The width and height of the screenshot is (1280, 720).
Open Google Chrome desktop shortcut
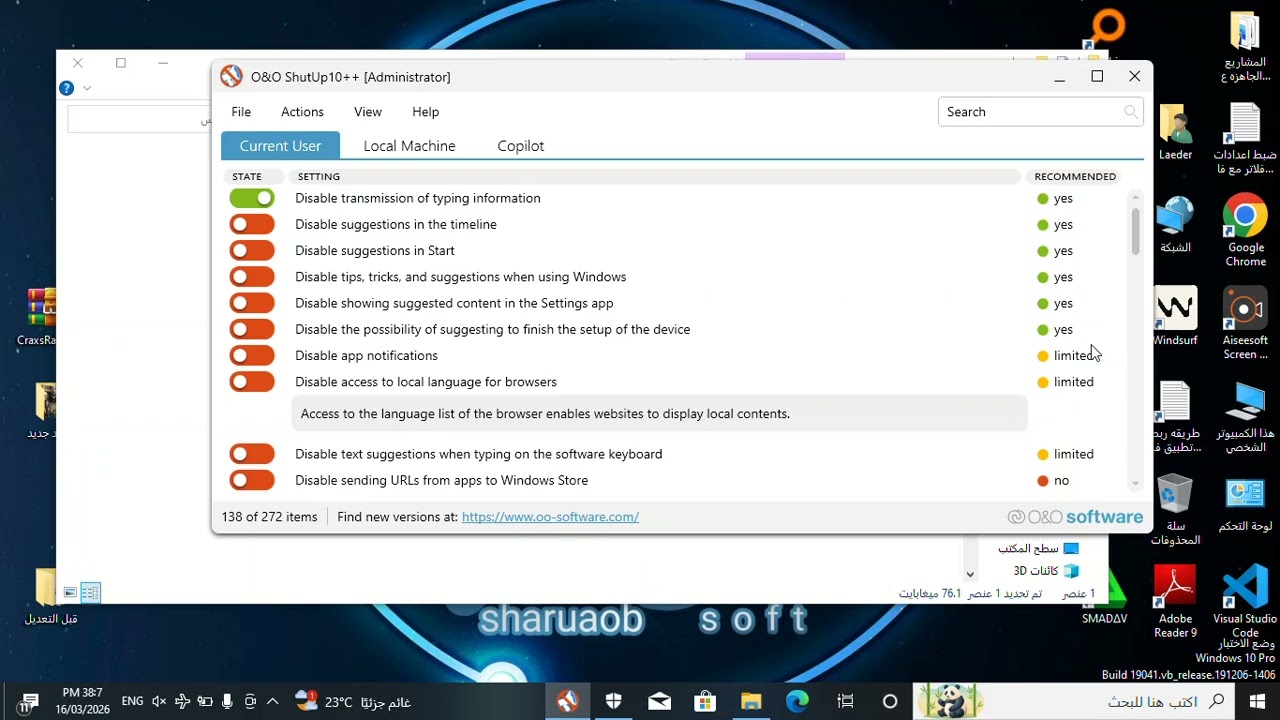coord(1245,231)
